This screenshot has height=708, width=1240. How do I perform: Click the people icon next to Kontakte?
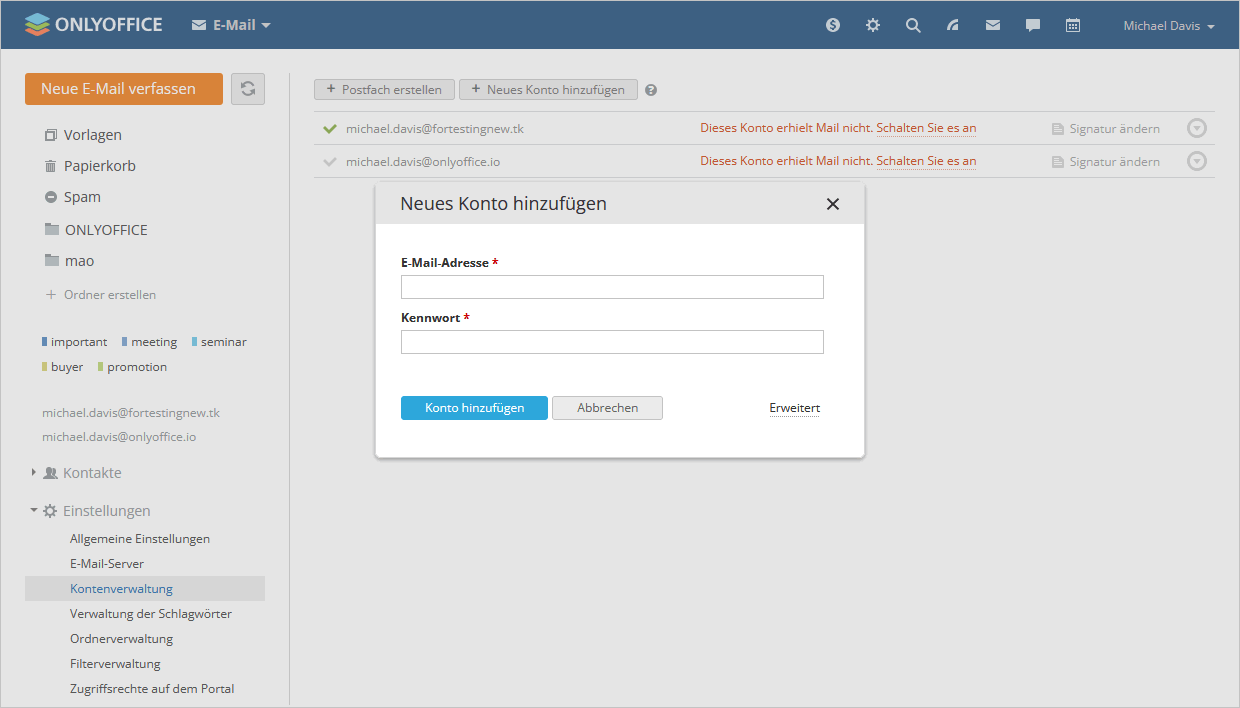(x=50, y=473)
